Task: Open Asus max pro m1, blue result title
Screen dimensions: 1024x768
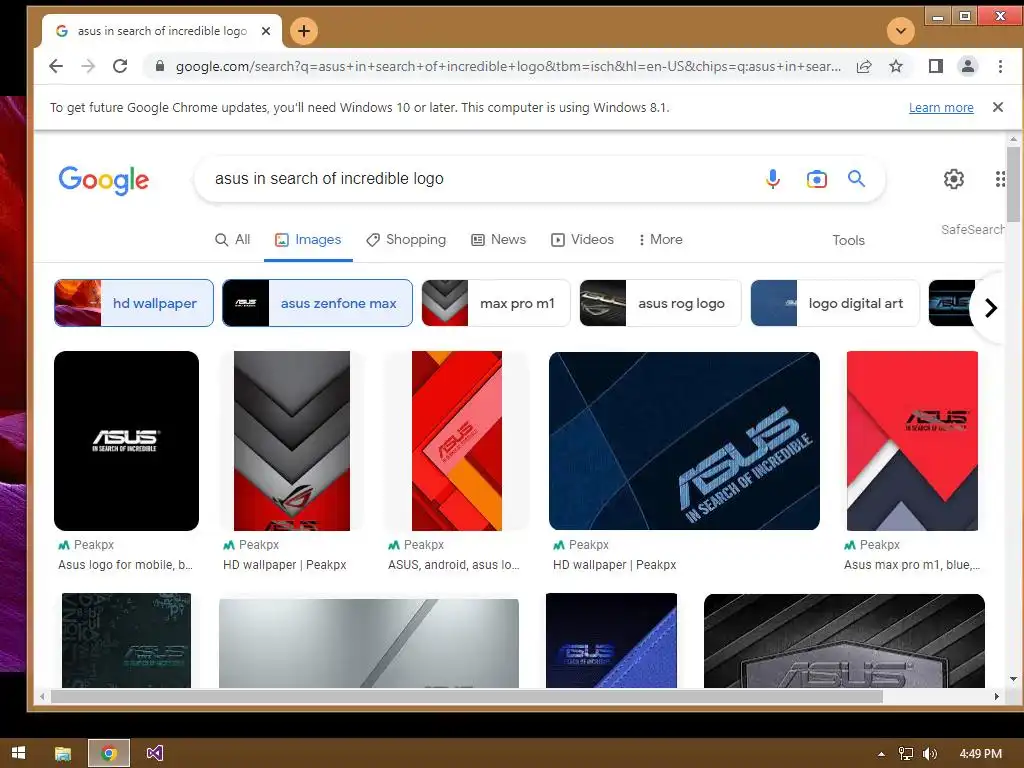Action: tap(912, 565)
